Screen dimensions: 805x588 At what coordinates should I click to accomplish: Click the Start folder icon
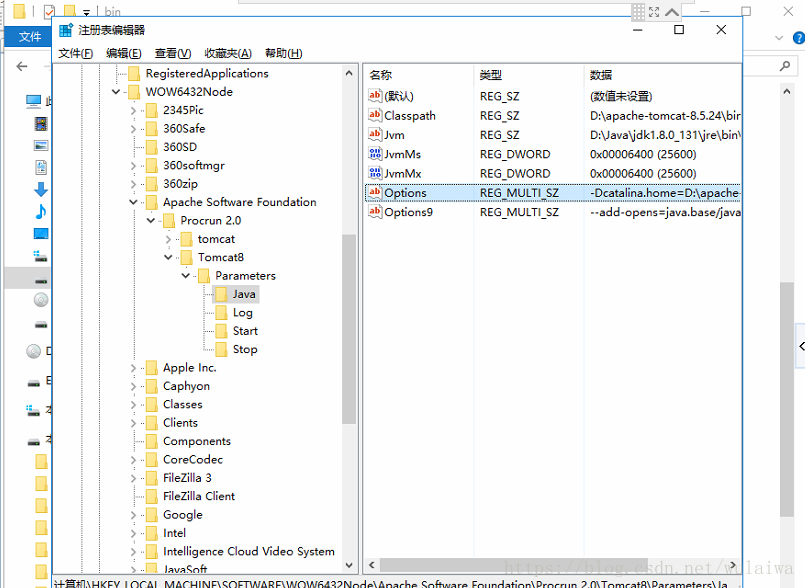click(x=221, y=331)
